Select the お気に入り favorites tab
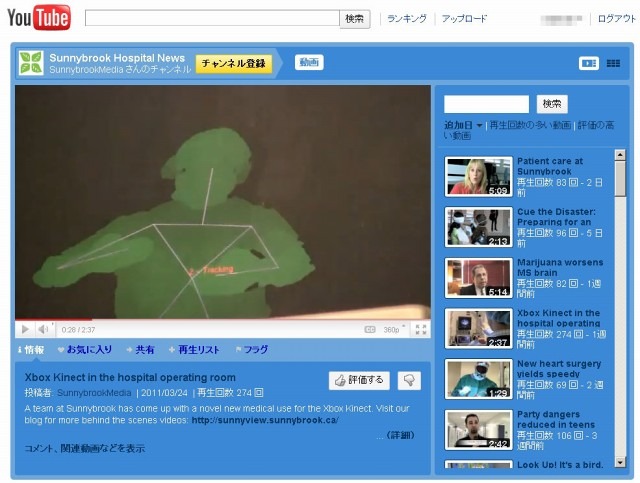640x483 pixels. click(85, 350)
